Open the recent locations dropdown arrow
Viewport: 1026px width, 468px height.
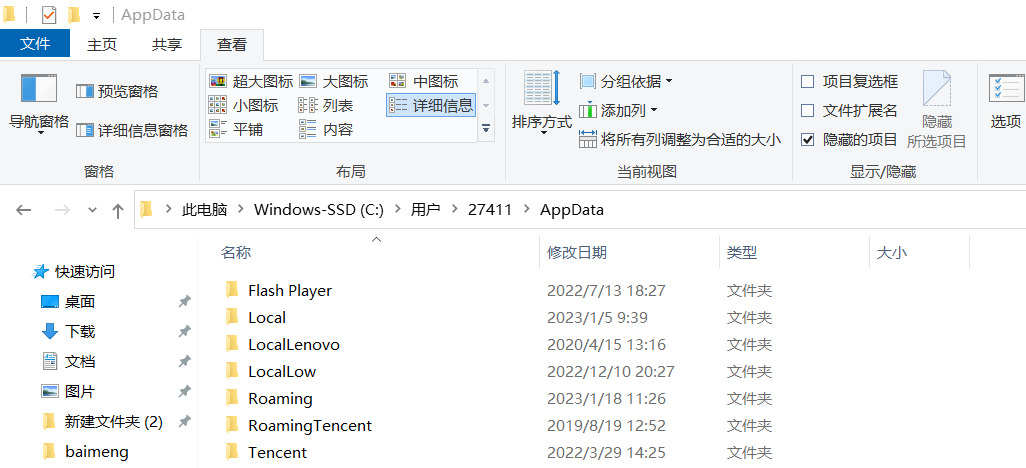click(x=92, y=210)
